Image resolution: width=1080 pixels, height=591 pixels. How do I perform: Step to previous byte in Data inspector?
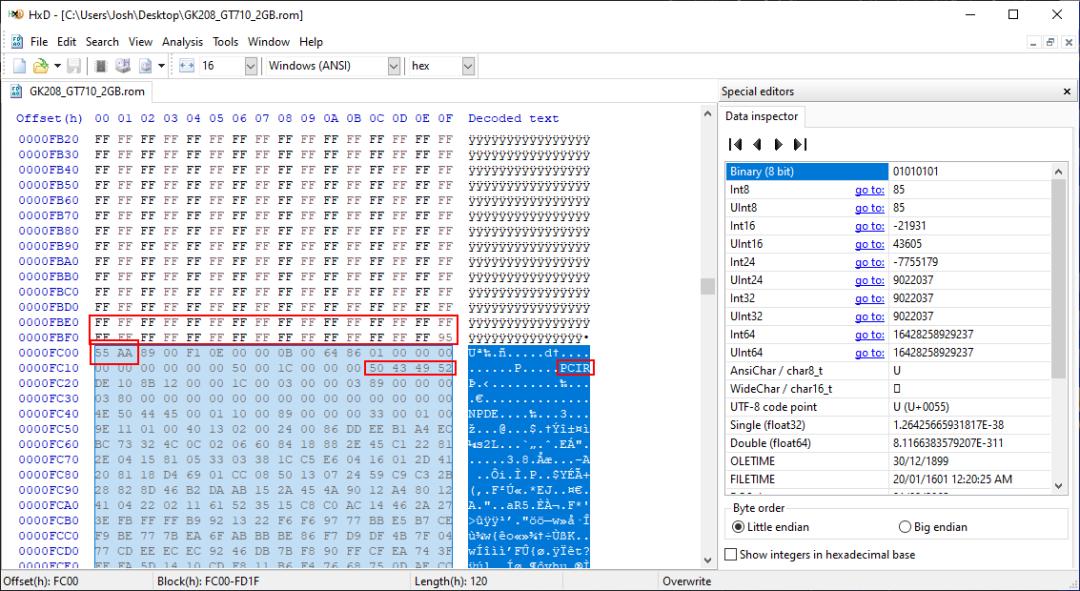(757, 144)
